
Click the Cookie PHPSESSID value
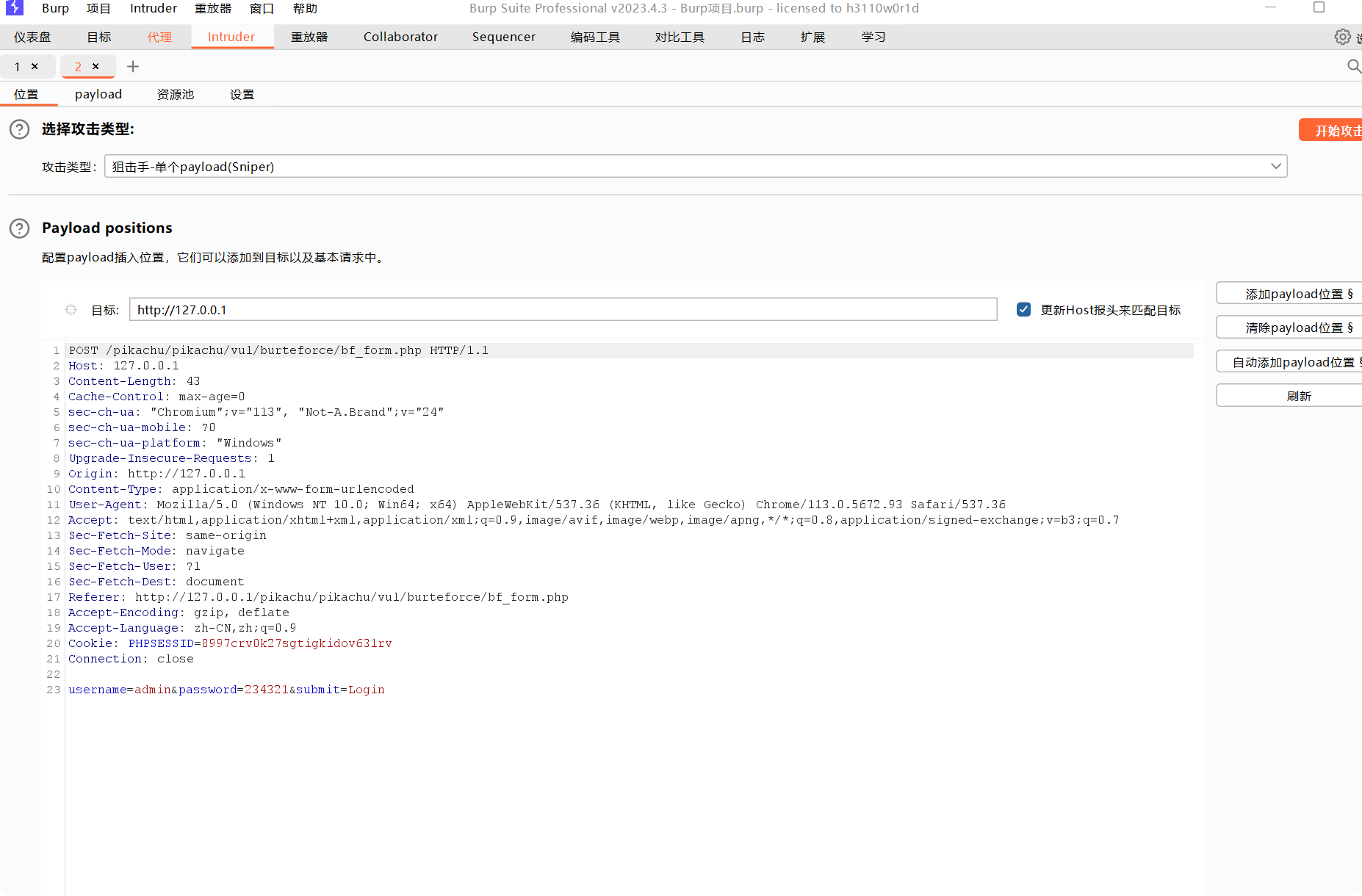pos(297,643)
